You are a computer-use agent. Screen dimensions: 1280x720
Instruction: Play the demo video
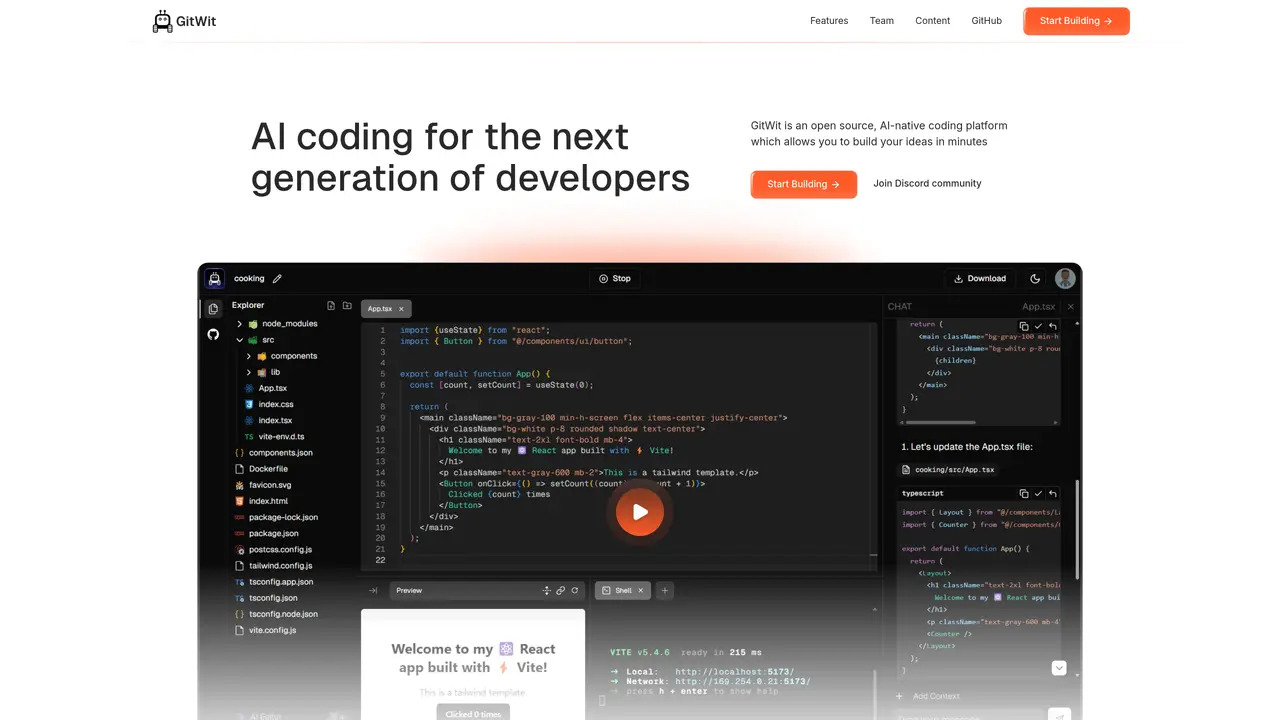coord(640,513)
